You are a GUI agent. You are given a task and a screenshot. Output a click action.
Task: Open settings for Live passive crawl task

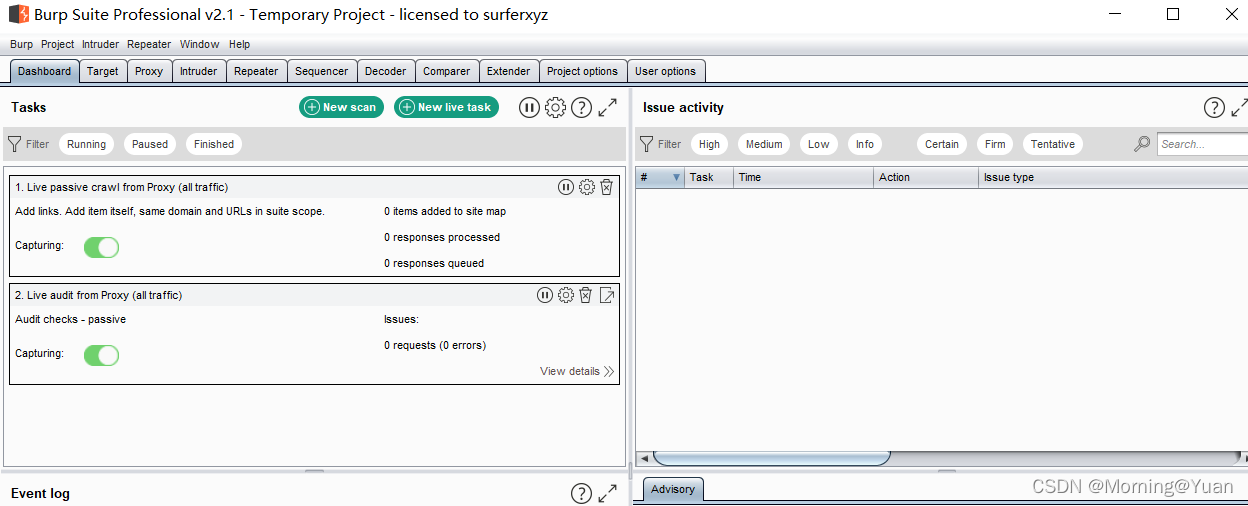tap(587, 187)
